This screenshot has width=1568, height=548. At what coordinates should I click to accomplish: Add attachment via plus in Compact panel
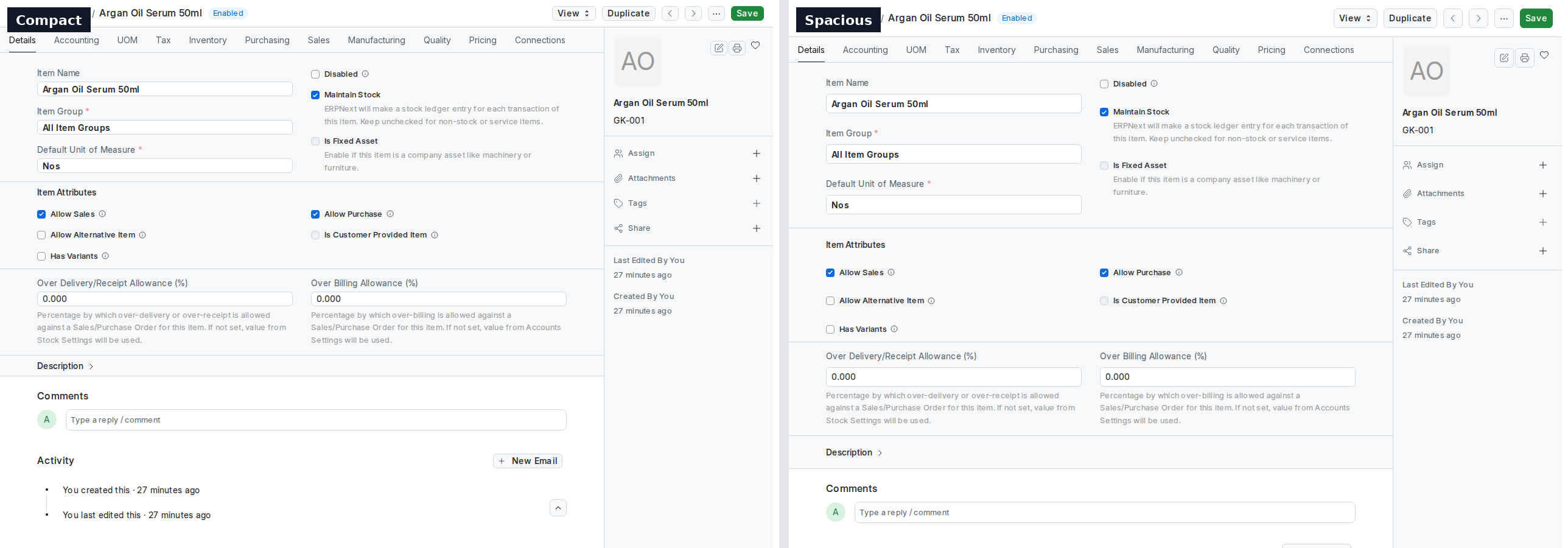click(757, 178)
